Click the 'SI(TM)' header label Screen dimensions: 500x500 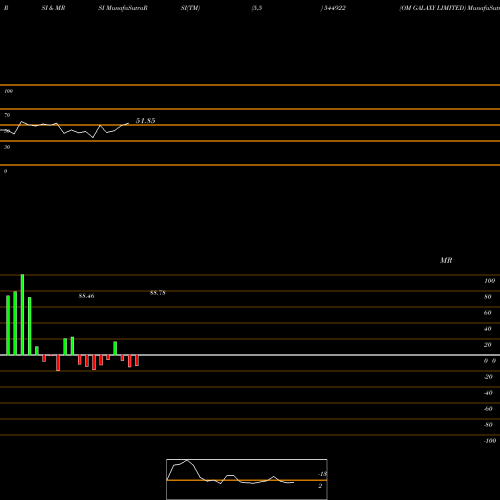190,8
